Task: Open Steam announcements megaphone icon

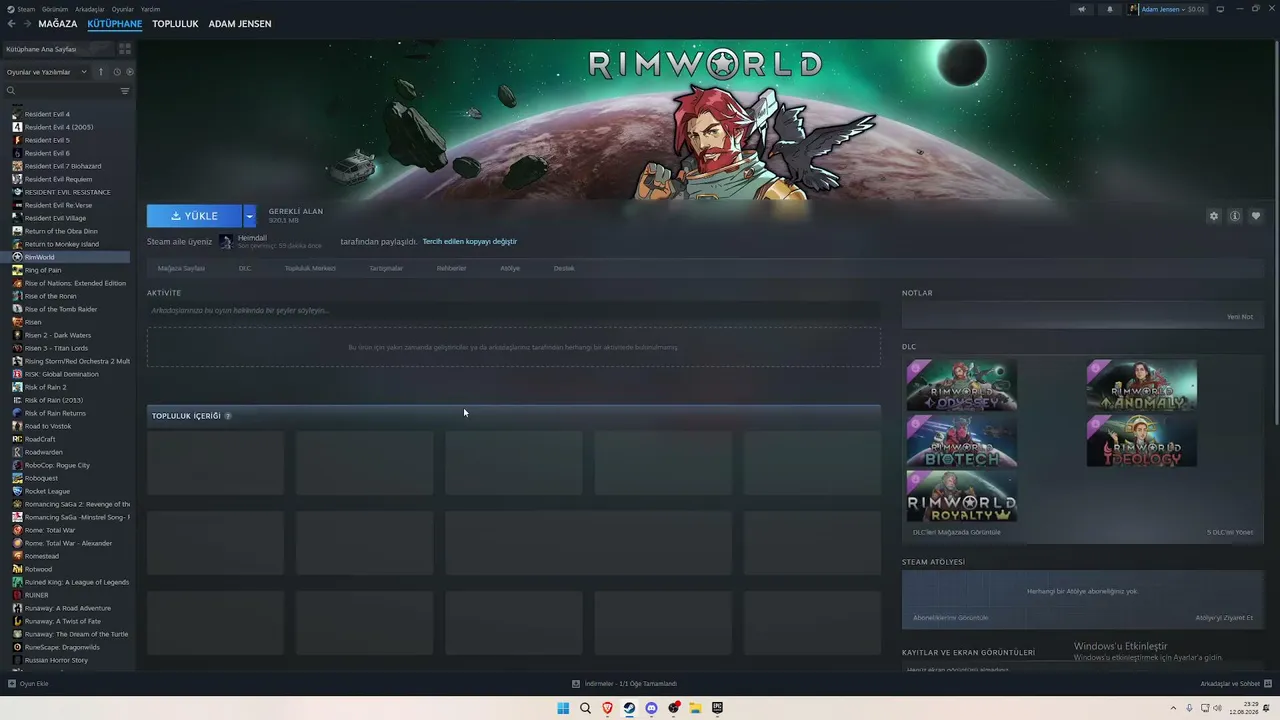Action: coord(1081,9)
